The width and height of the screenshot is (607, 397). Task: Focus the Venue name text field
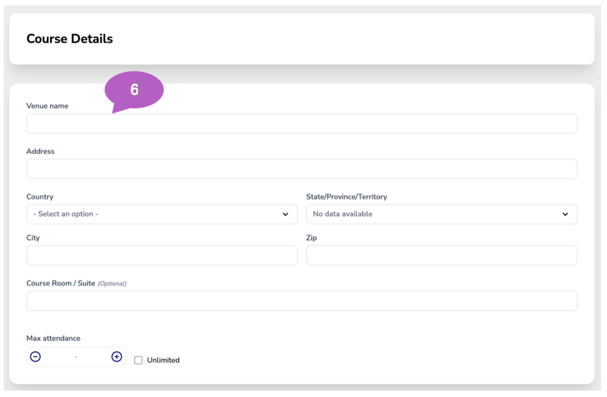(x=302, y=123)
